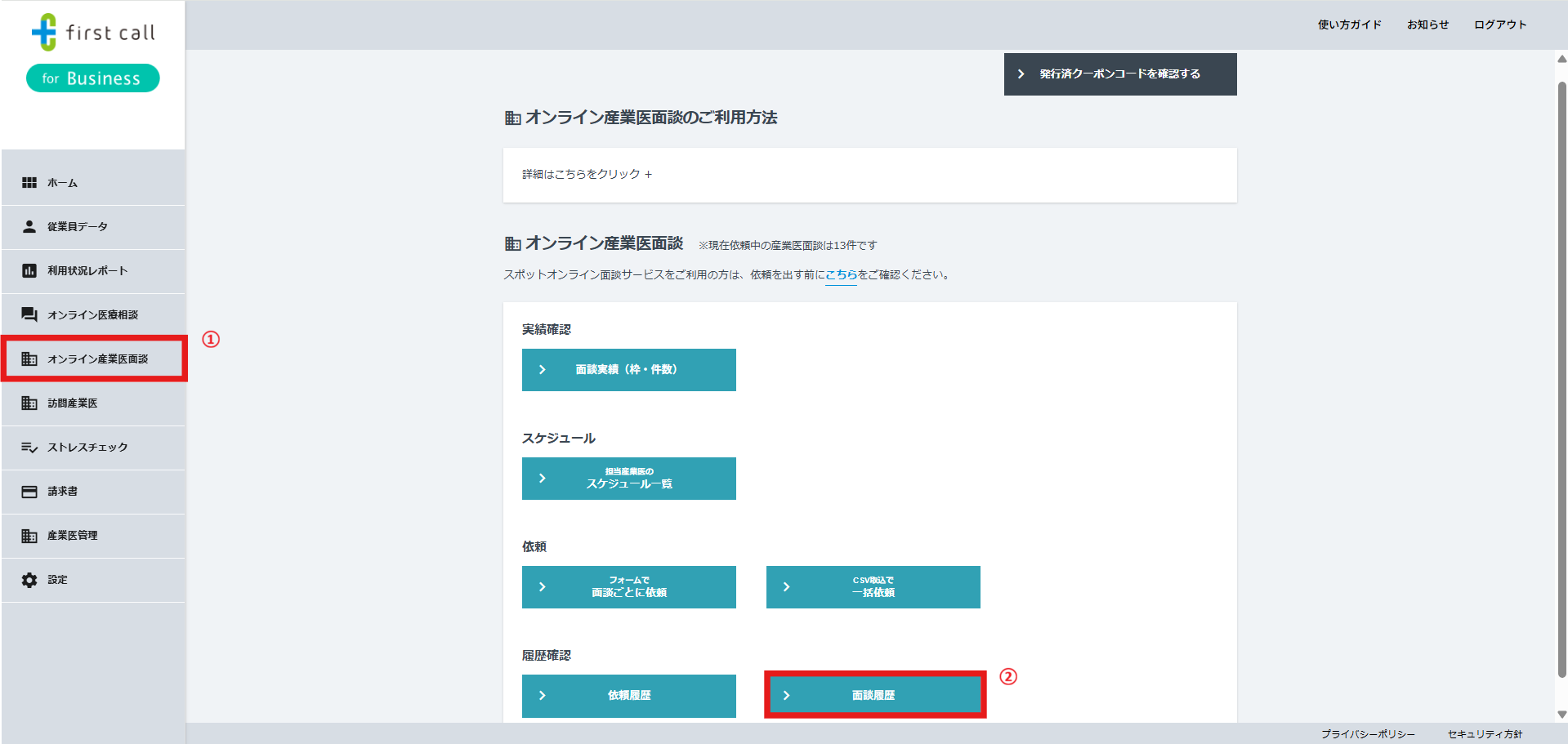Click the 依頼履歴 button

pos(629,696)
